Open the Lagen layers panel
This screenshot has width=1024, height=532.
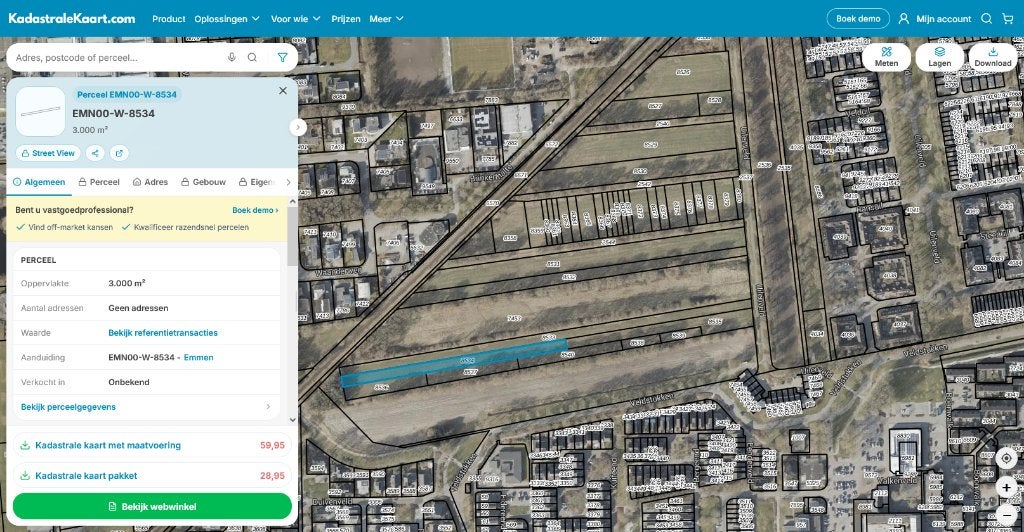coord(939,57)
